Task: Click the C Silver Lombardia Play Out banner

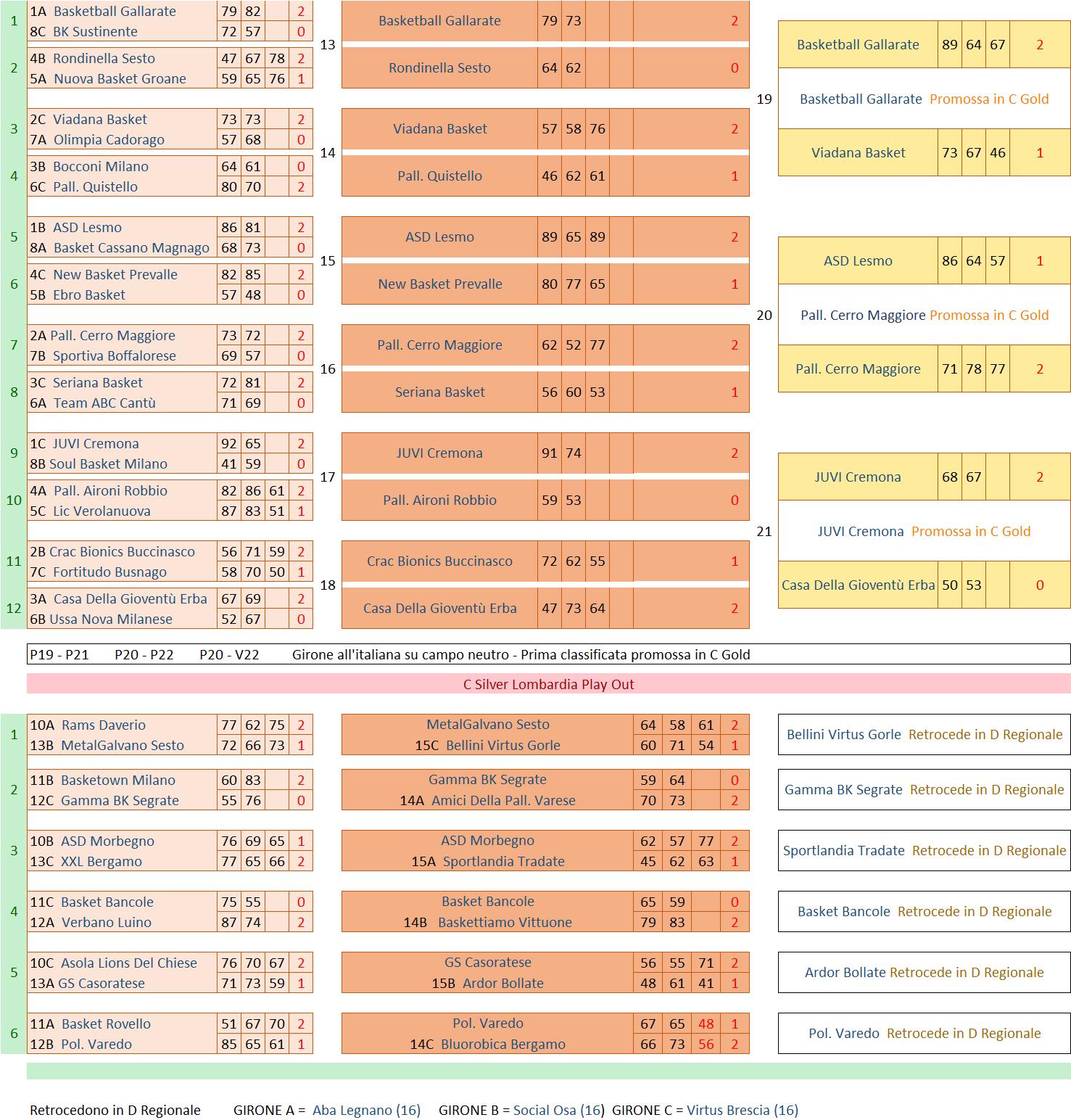Action: point(548,684)
